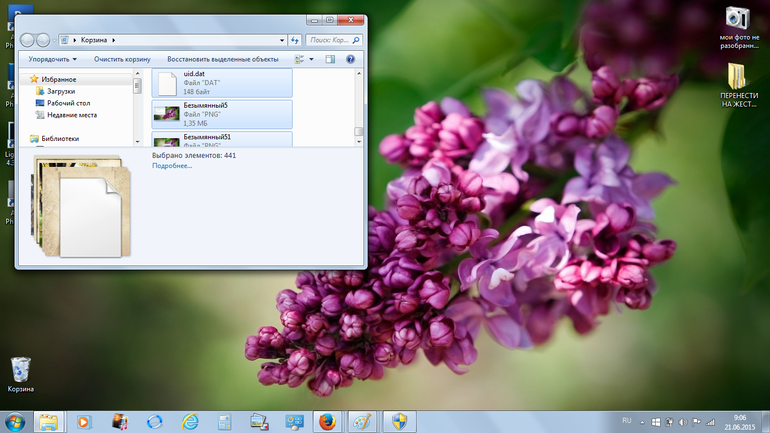The height and width of the screenshot is (433, 770).
Task: Click the help question mark icon
Action: click(x=351, y=60)
